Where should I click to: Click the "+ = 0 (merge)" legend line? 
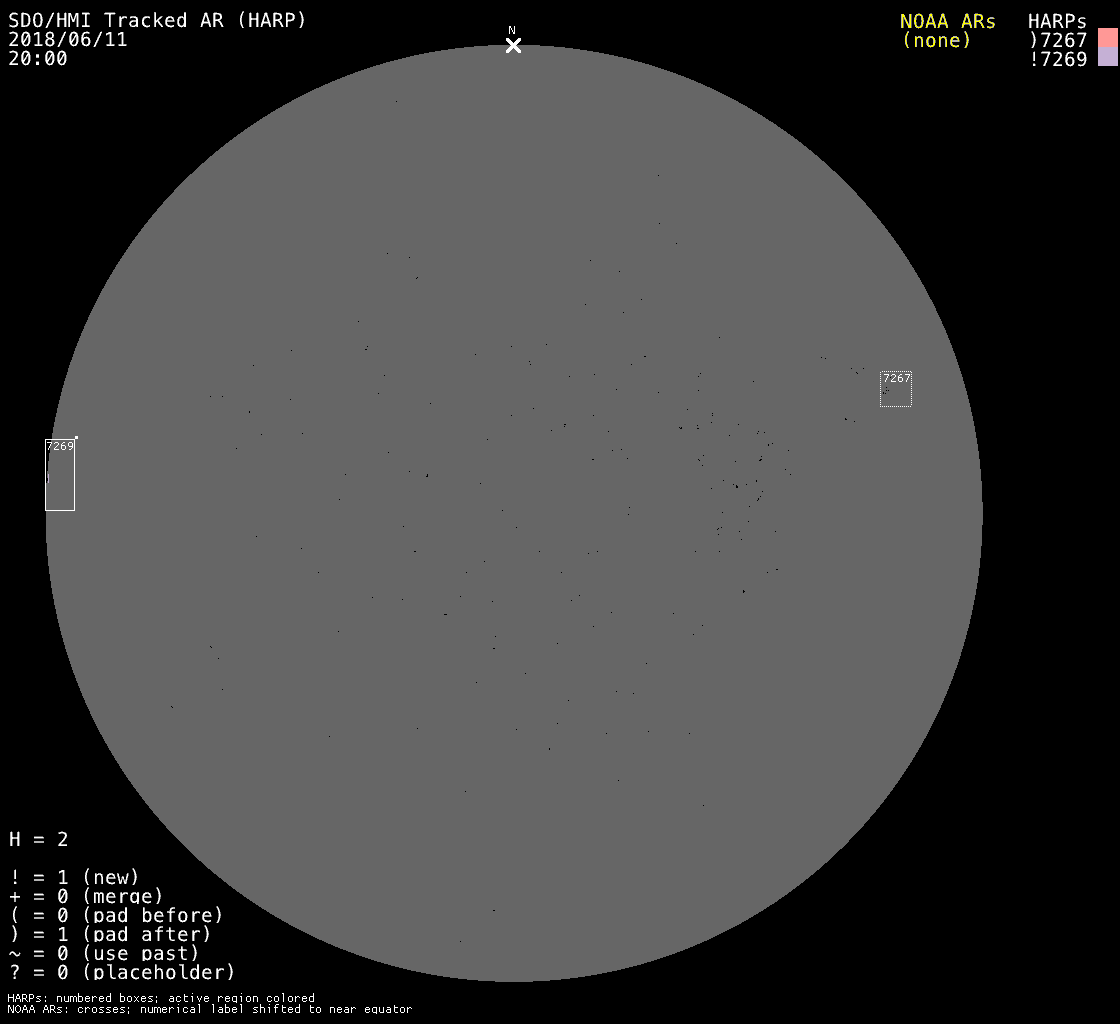coord(85,896)
